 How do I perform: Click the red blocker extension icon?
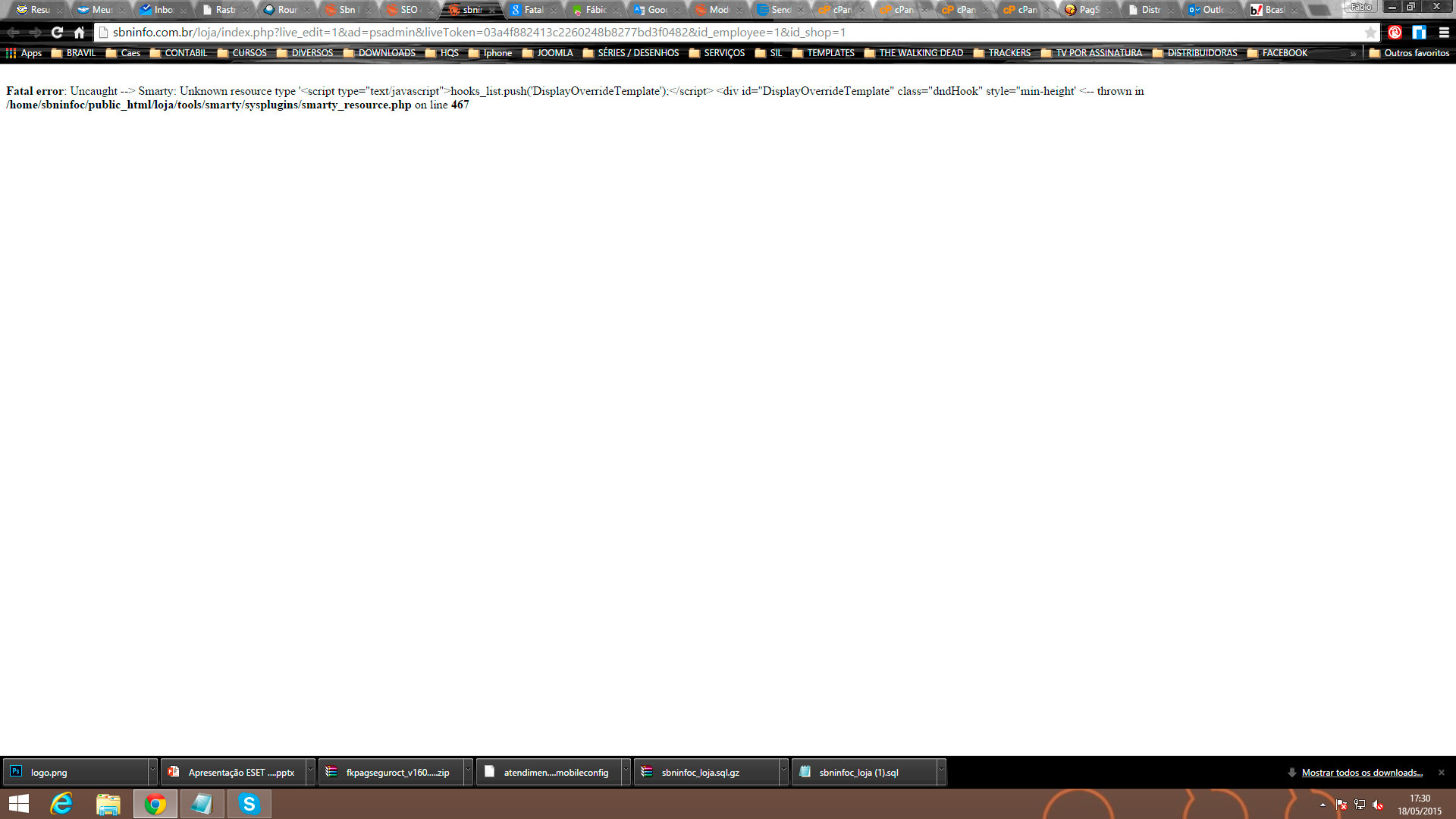1395,33
